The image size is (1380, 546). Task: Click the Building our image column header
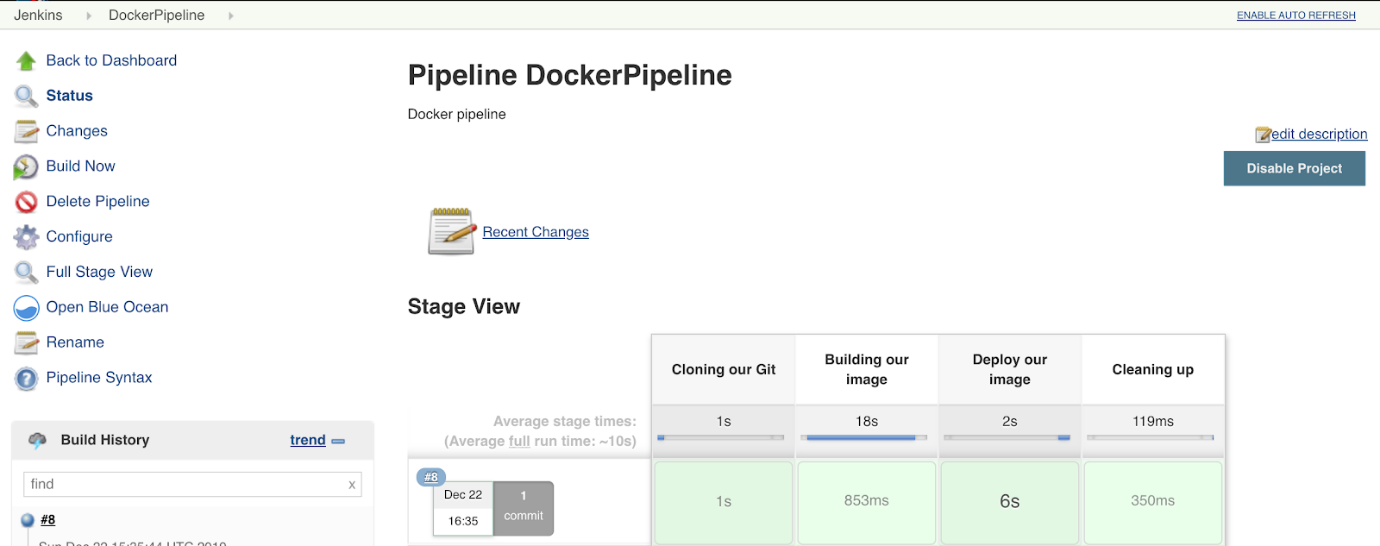tap(866, 370)
